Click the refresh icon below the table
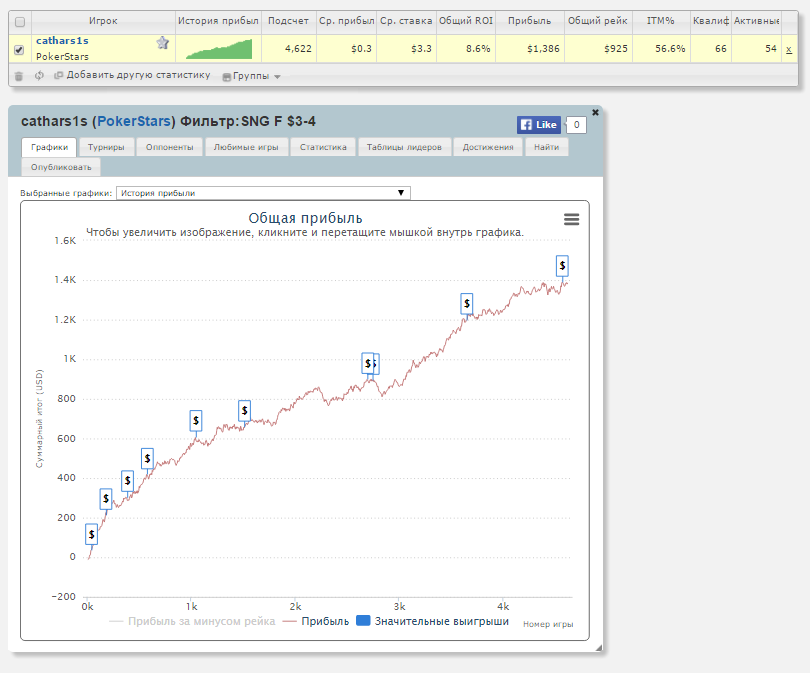Viewport: 810px width, 673px height. (39, 75)
